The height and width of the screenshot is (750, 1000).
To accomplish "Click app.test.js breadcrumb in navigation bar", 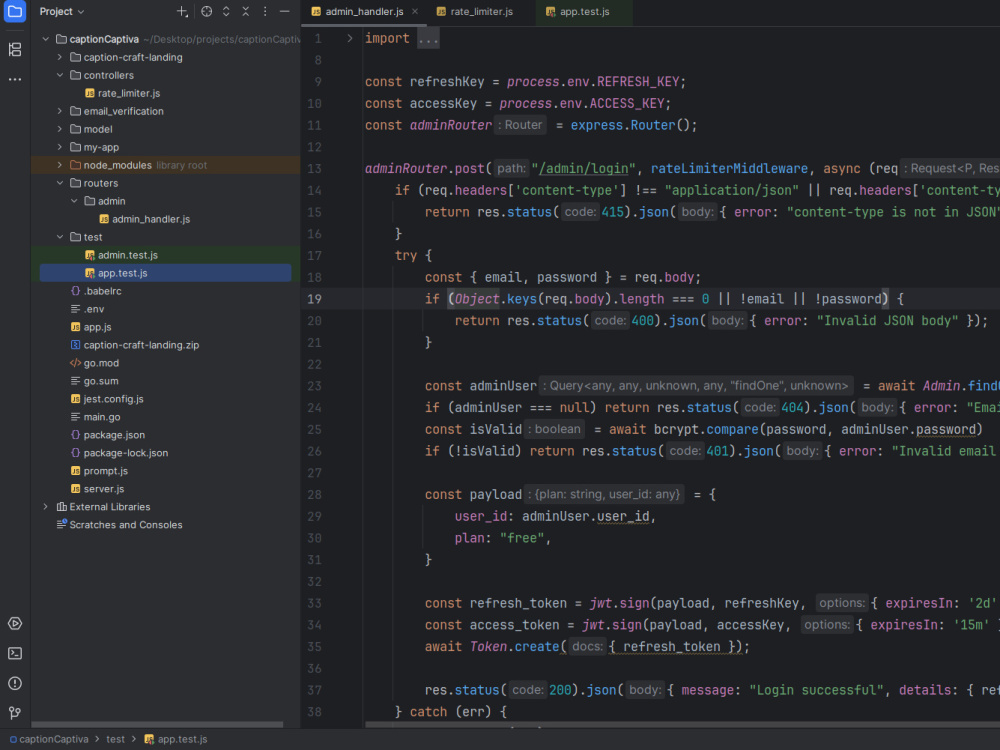I will [x=176, y=739].
